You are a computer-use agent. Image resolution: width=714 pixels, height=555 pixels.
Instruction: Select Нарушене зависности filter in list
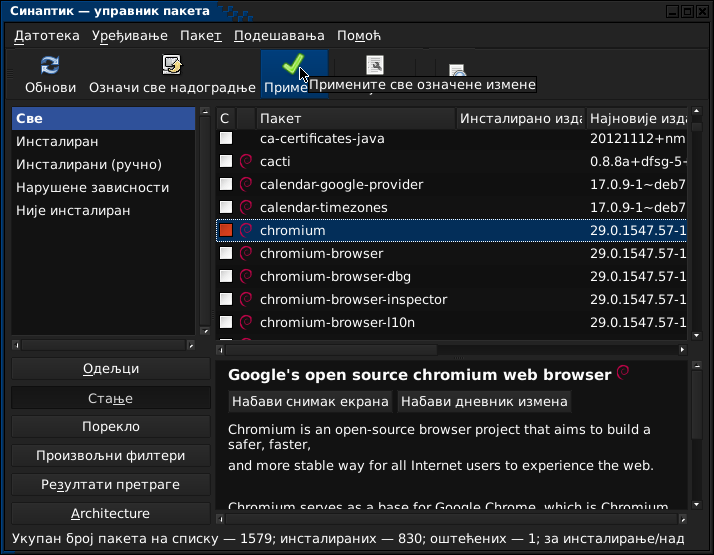click(x=93, y=188)
